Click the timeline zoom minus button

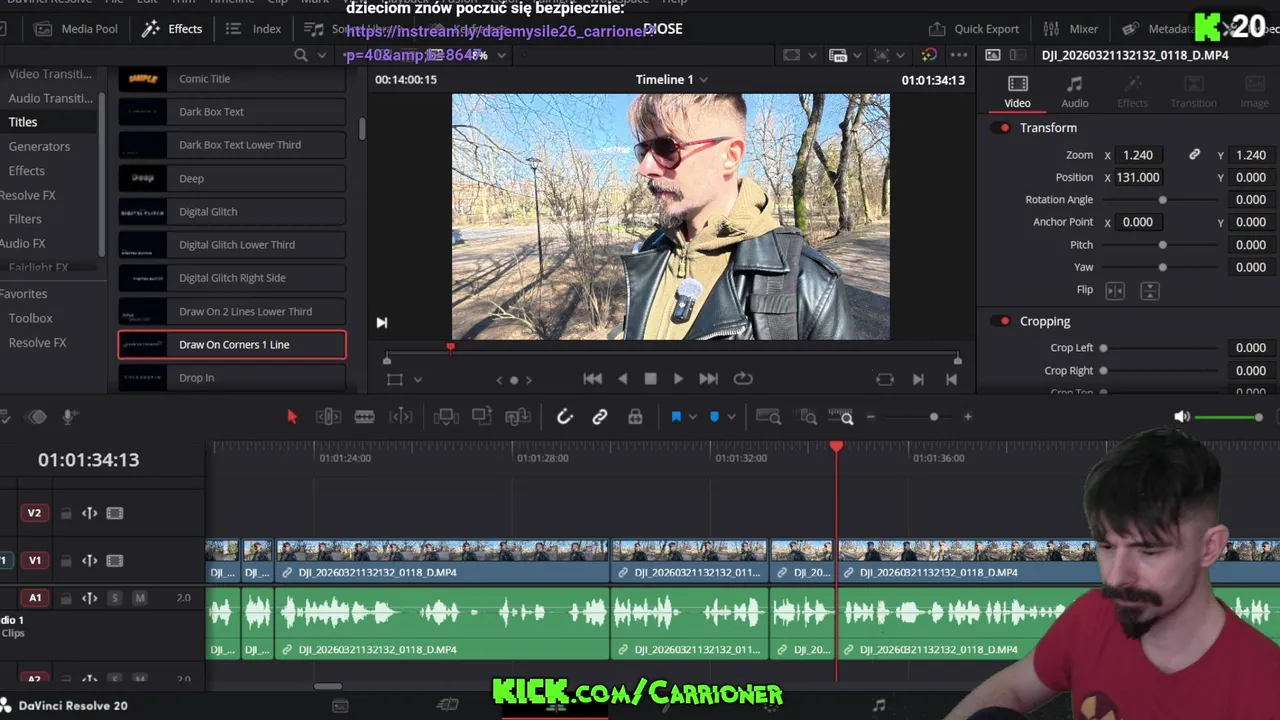(871, 417)
